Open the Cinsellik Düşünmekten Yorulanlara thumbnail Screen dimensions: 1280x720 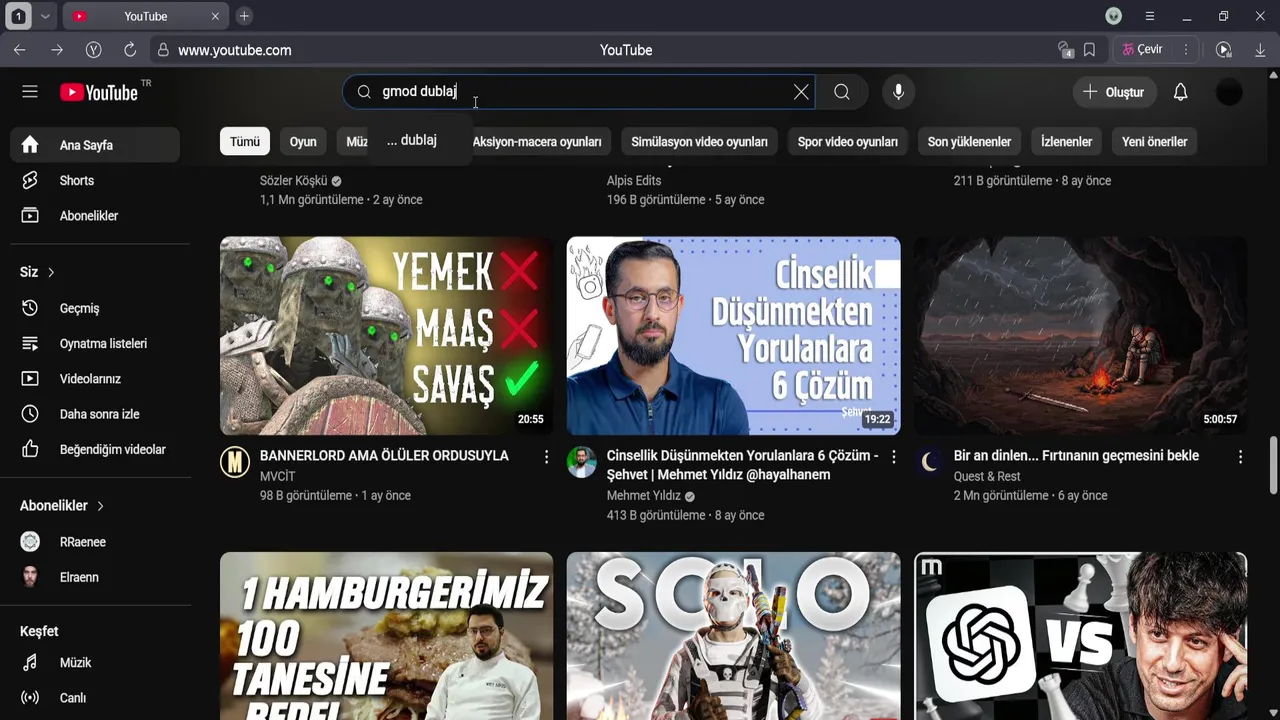pos(733,336)
